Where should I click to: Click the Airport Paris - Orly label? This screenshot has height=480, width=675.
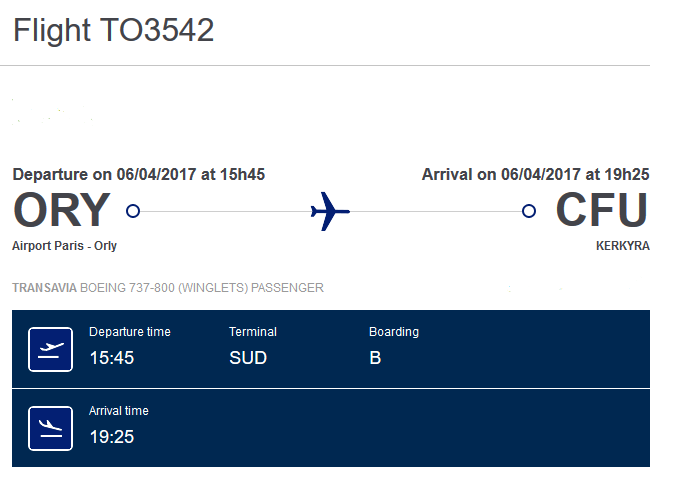65,246
